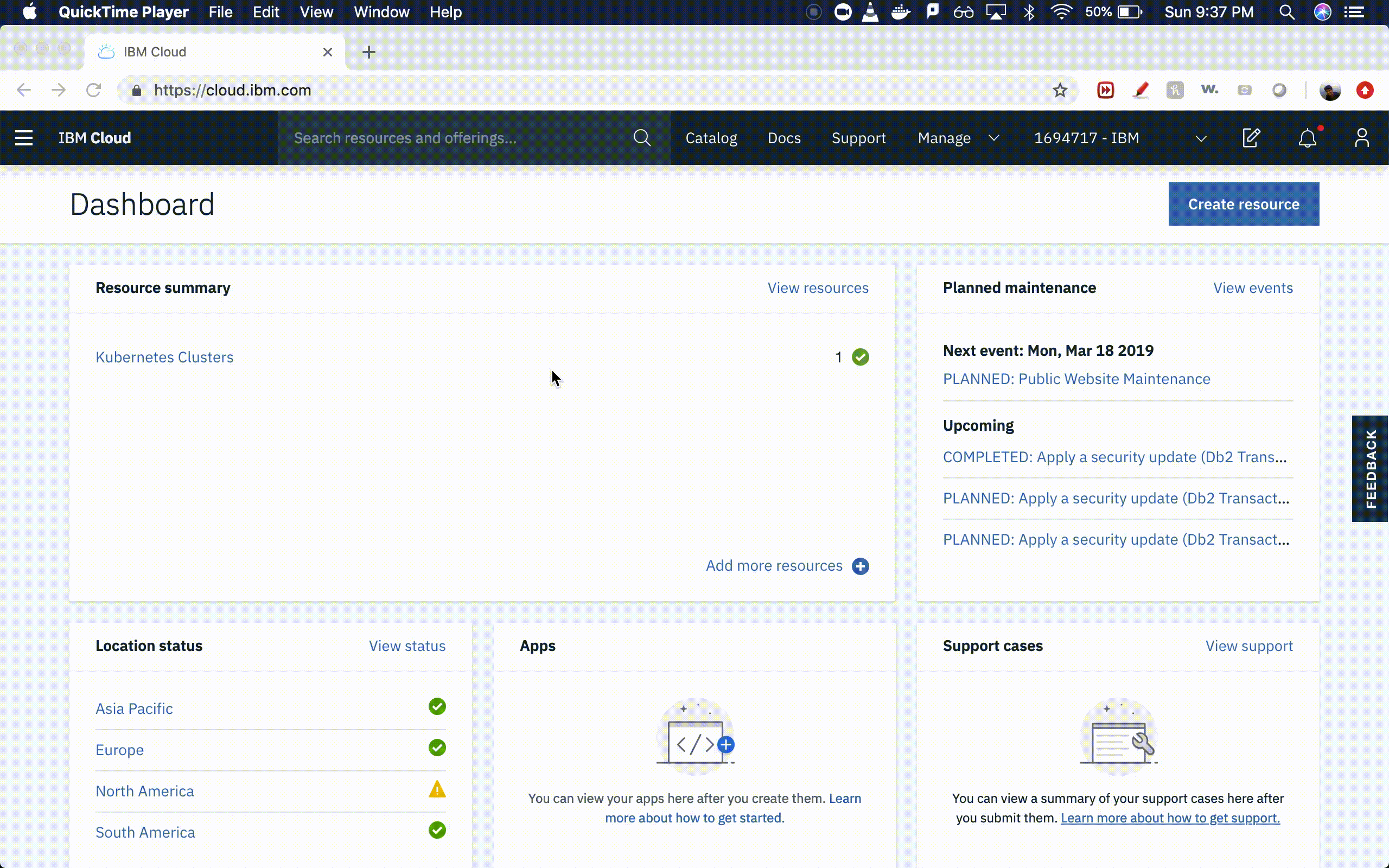Open the South America location link

(x=145, y=832)
